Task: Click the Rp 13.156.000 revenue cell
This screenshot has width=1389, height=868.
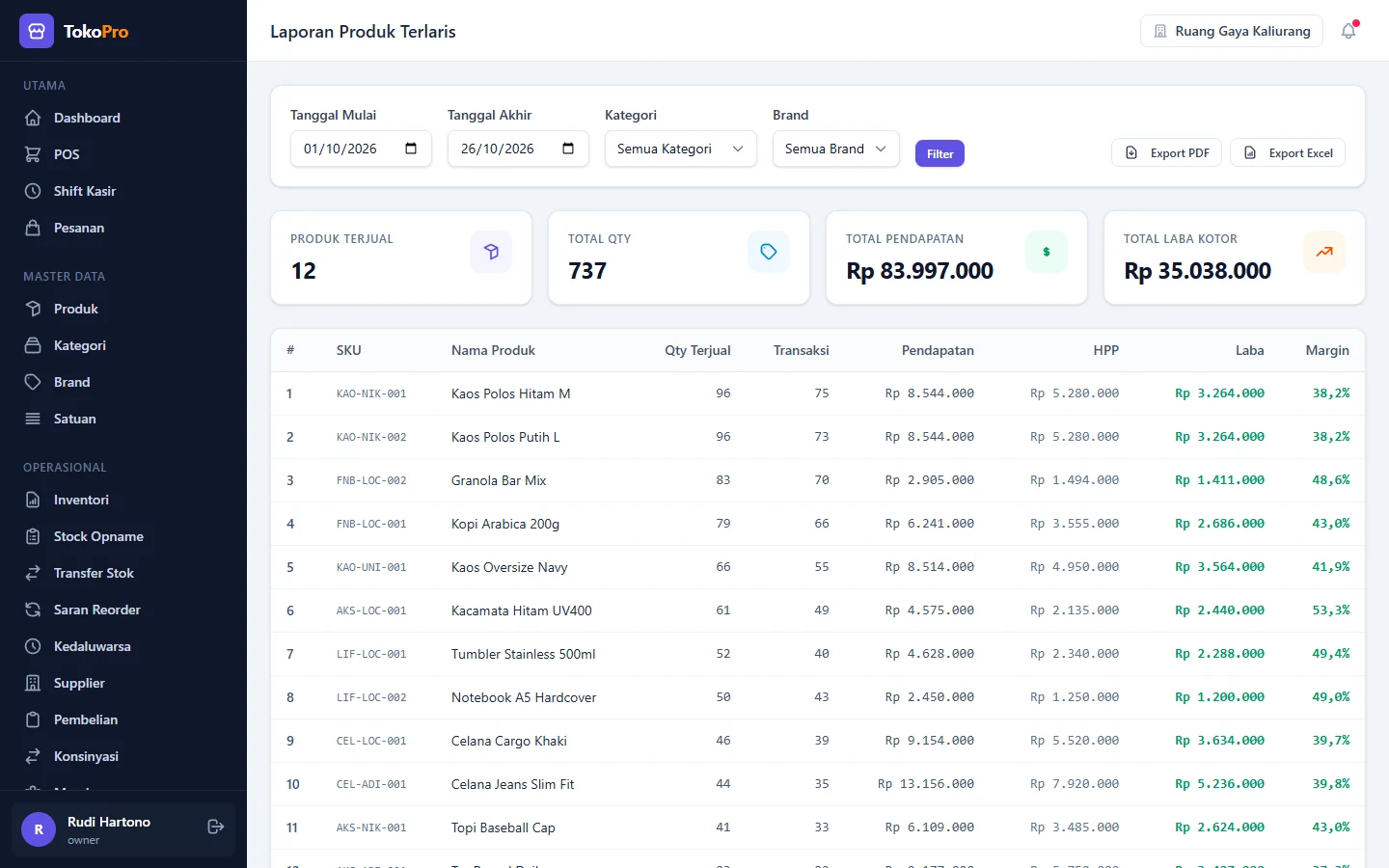Action: click(x=926, y=784)
